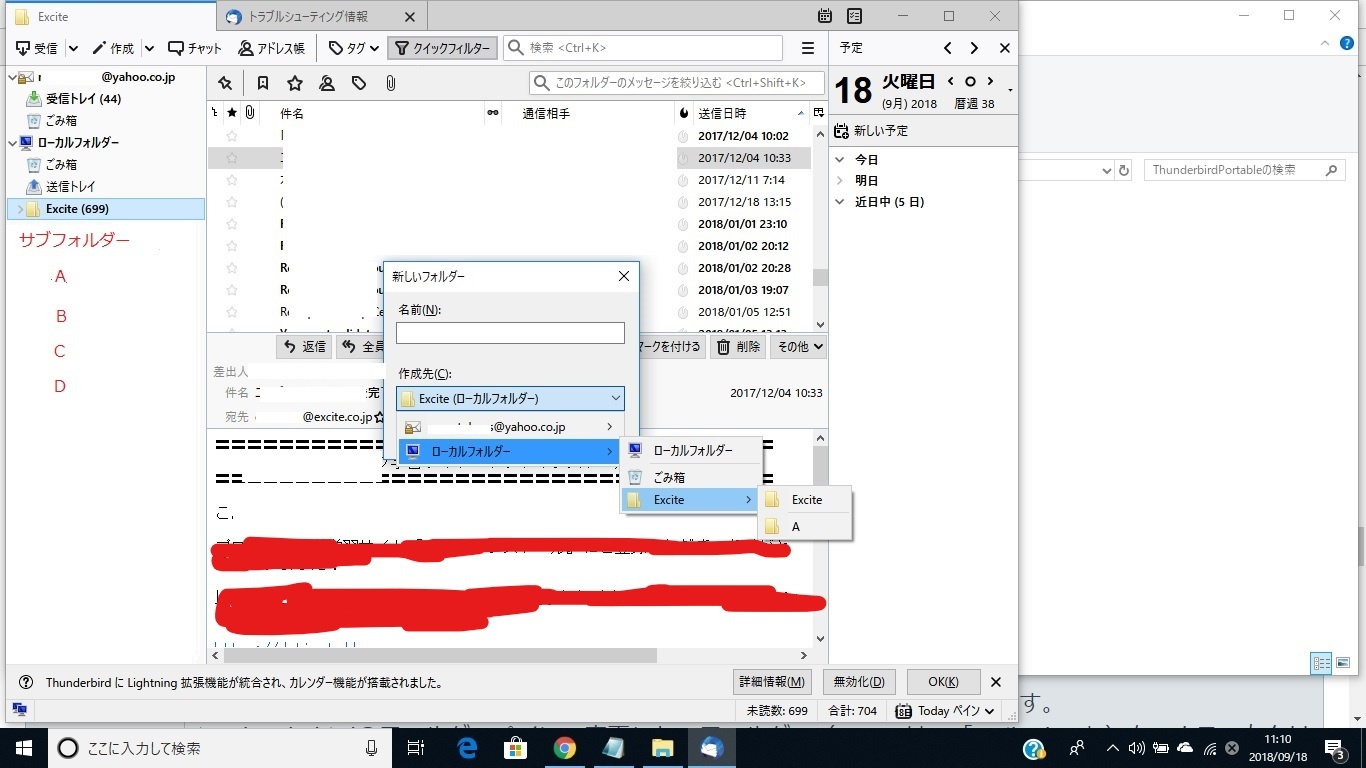The width and height of the screenshot is (1366, 768).
Task: Open the Thunderbird hamburger menu
Action: click(808, 48)
